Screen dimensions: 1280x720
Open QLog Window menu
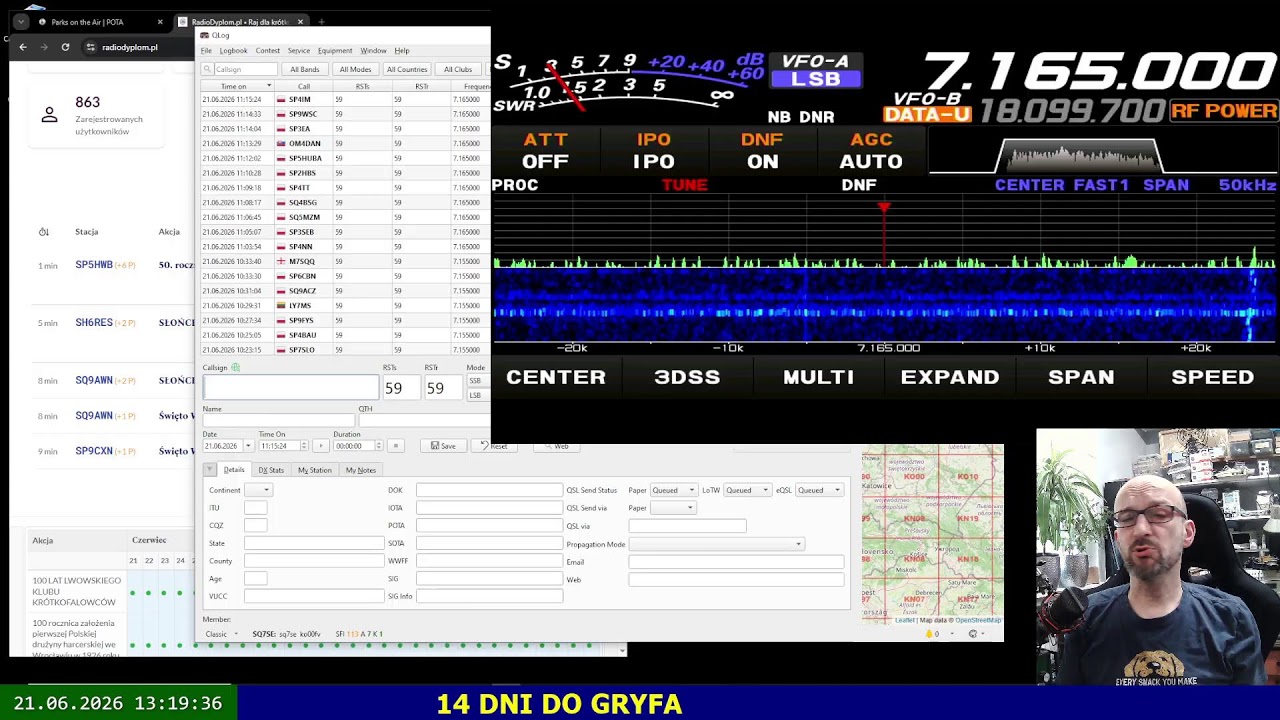[373, 51]
